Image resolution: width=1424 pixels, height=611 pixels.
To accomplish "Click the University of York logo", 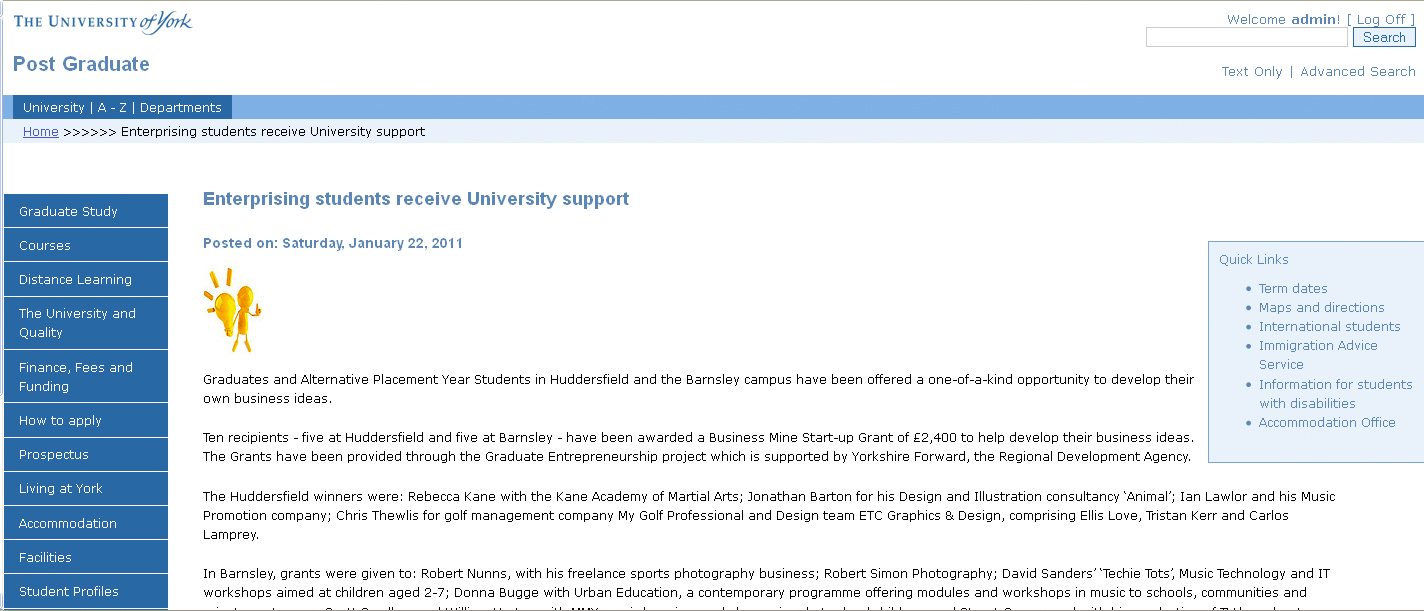I will click(x=103, y=22).
